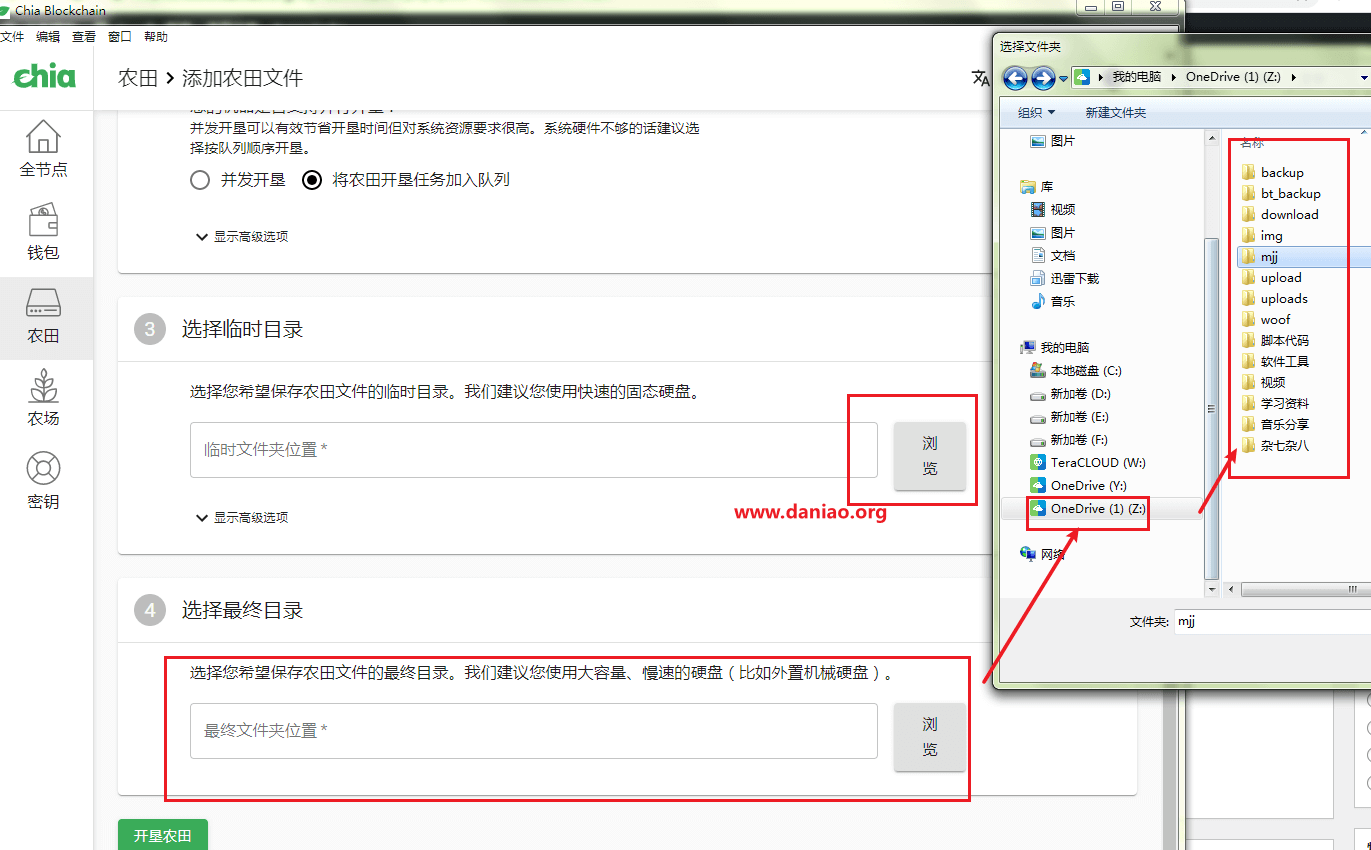
Task: Click 新建文件夹 in folder dialog
Action: pos(1116,113)
